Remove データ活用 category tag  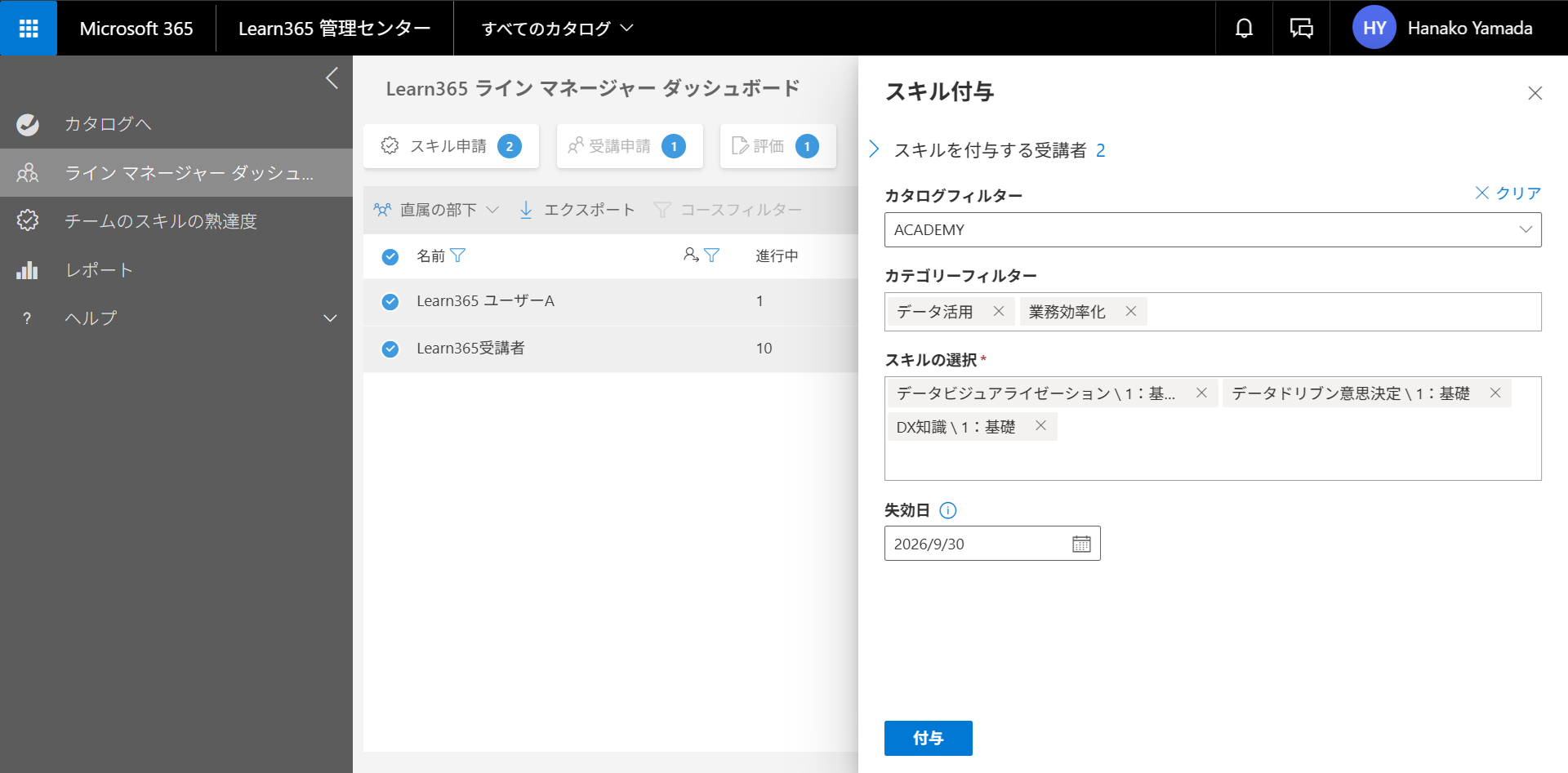[x=998, y=311]
